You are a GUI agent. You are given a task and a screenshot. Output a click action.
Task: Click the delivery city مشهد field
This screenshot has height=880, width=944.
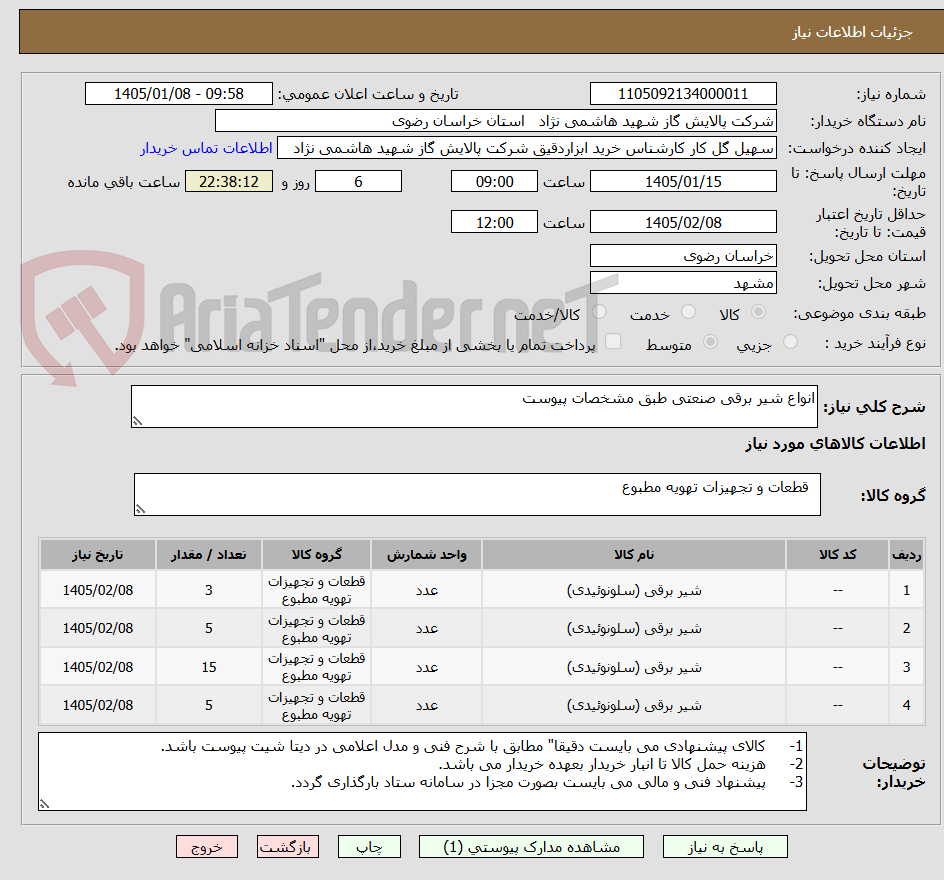pyautogui.click(x=683, y=283)
